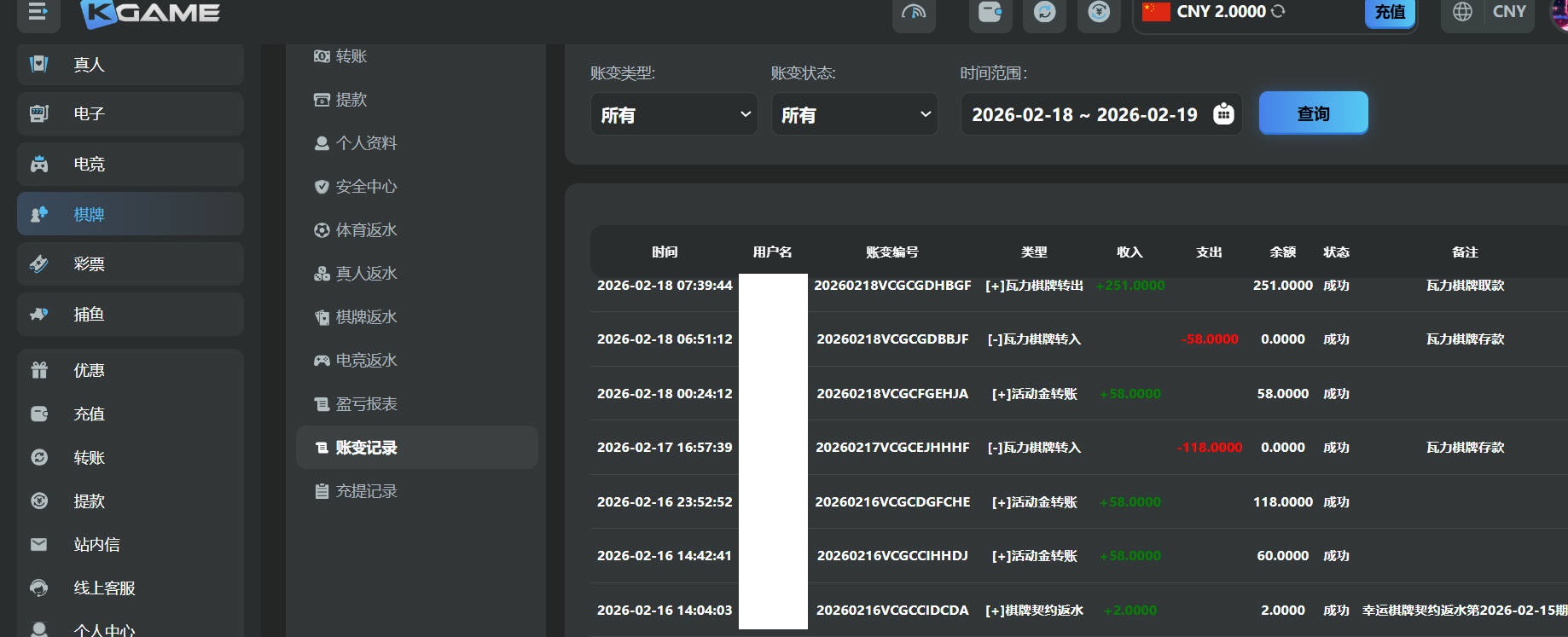Viewport: 1568px width, 637px height.
Task: Click the time range input field
Action: click(1084, 114)
